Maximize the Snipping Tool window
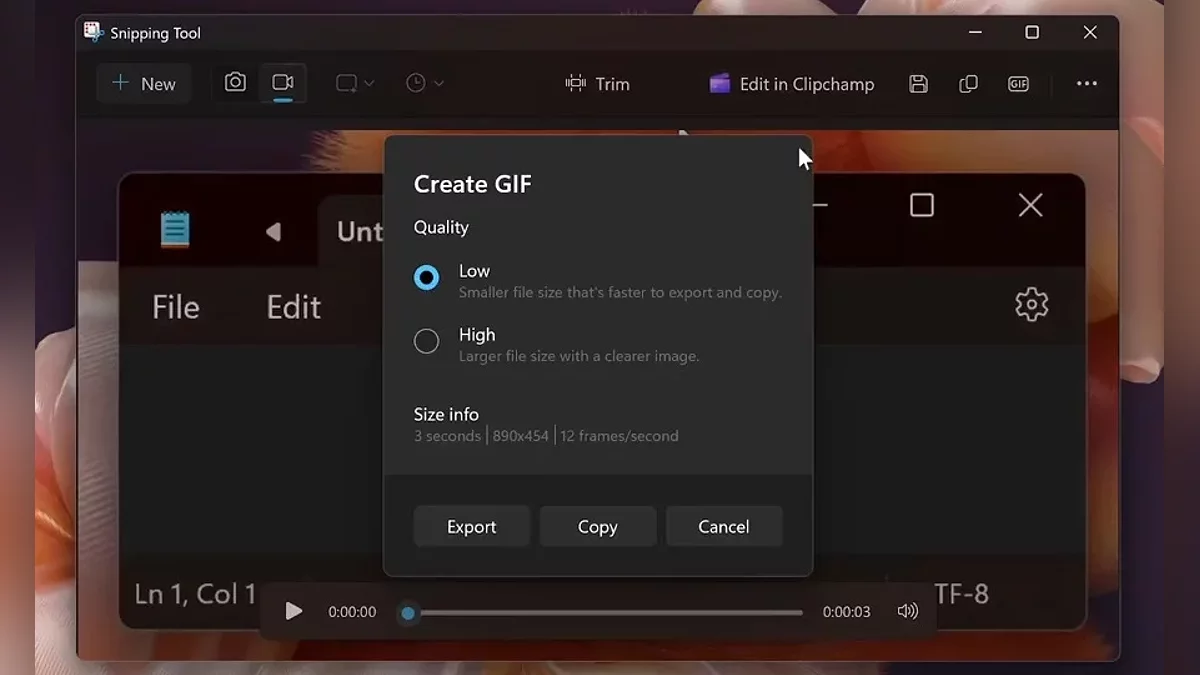Screen dimensions: 1200x675 point(1032,33)
